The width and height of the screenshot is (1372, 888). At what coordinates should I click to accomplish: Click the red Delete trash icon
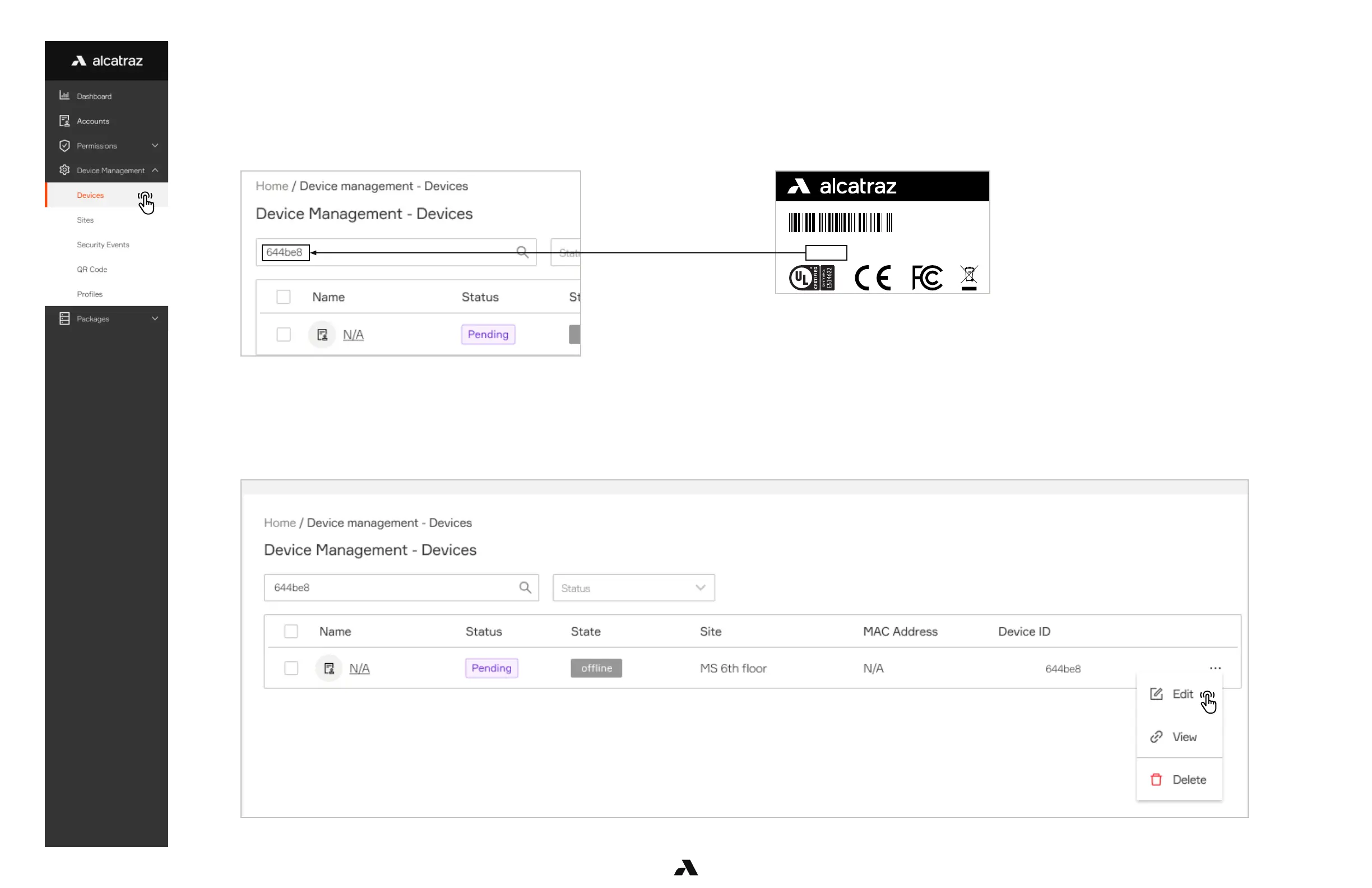(1156, 780)
